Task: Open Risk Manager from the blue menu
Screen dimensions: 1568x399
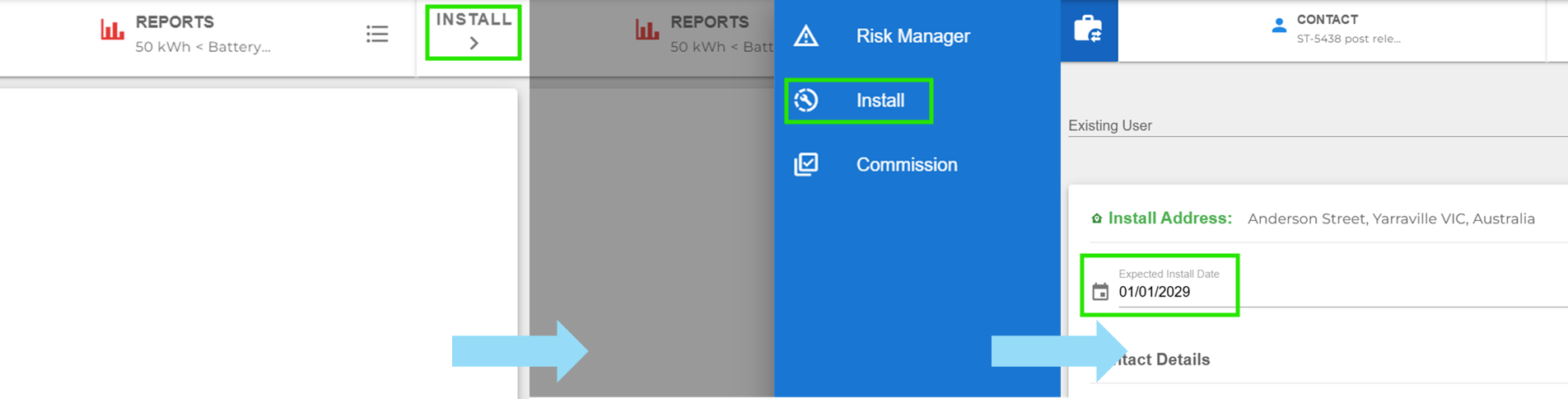Action: 912,36
